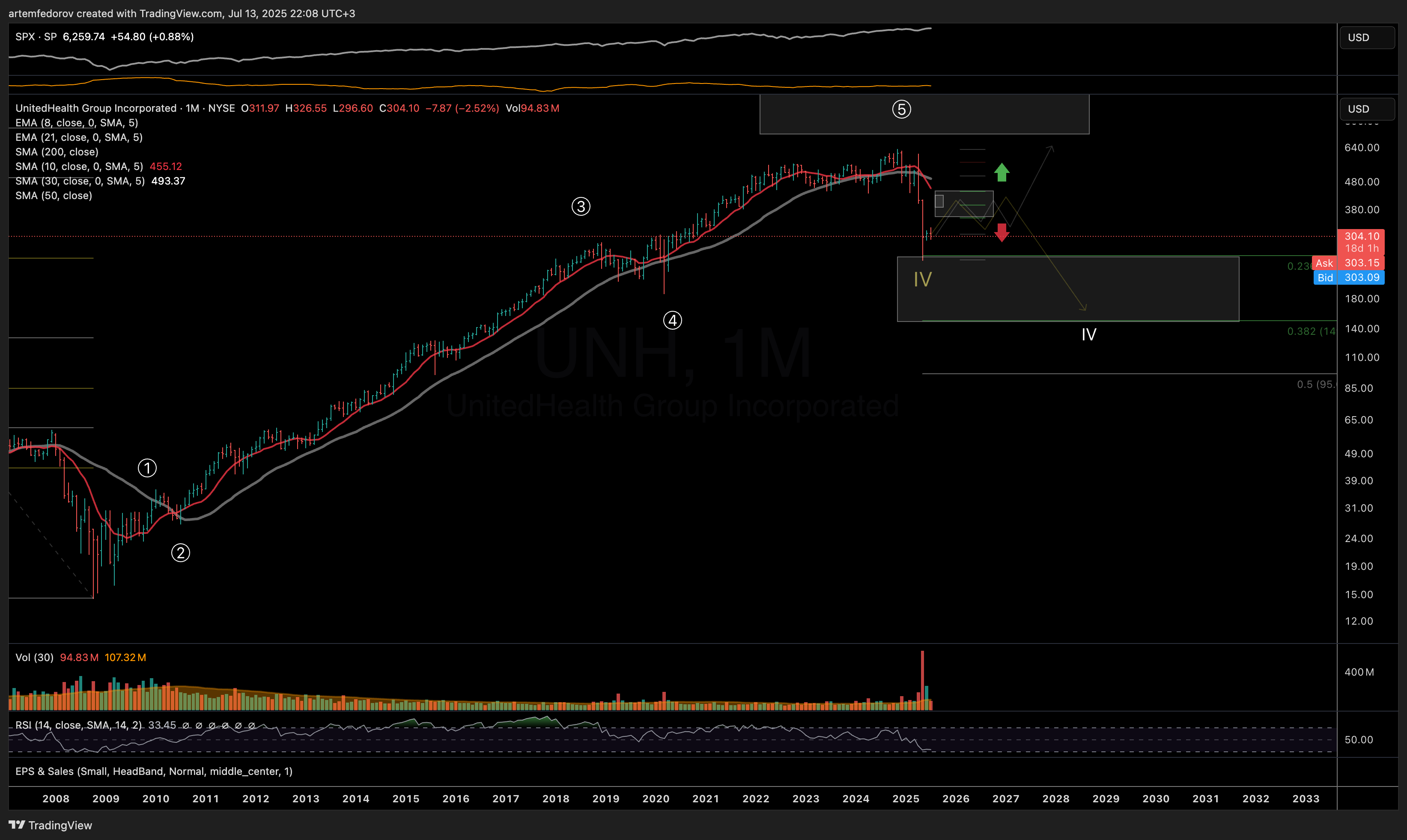Click the 400 M volume axis label
Viewport: 1407px width, 840px height.
tap(1359, 673)
